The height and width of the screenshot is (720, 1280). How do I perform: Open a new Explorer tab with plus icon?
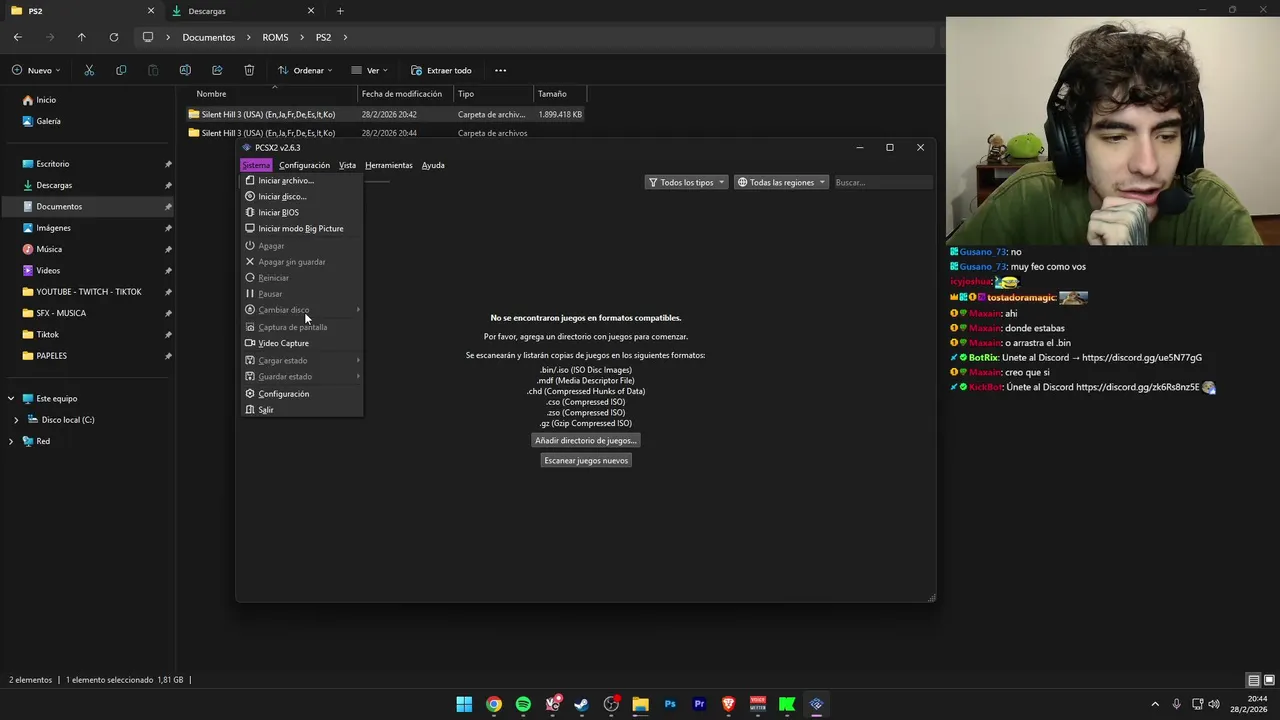click(340, 11)
